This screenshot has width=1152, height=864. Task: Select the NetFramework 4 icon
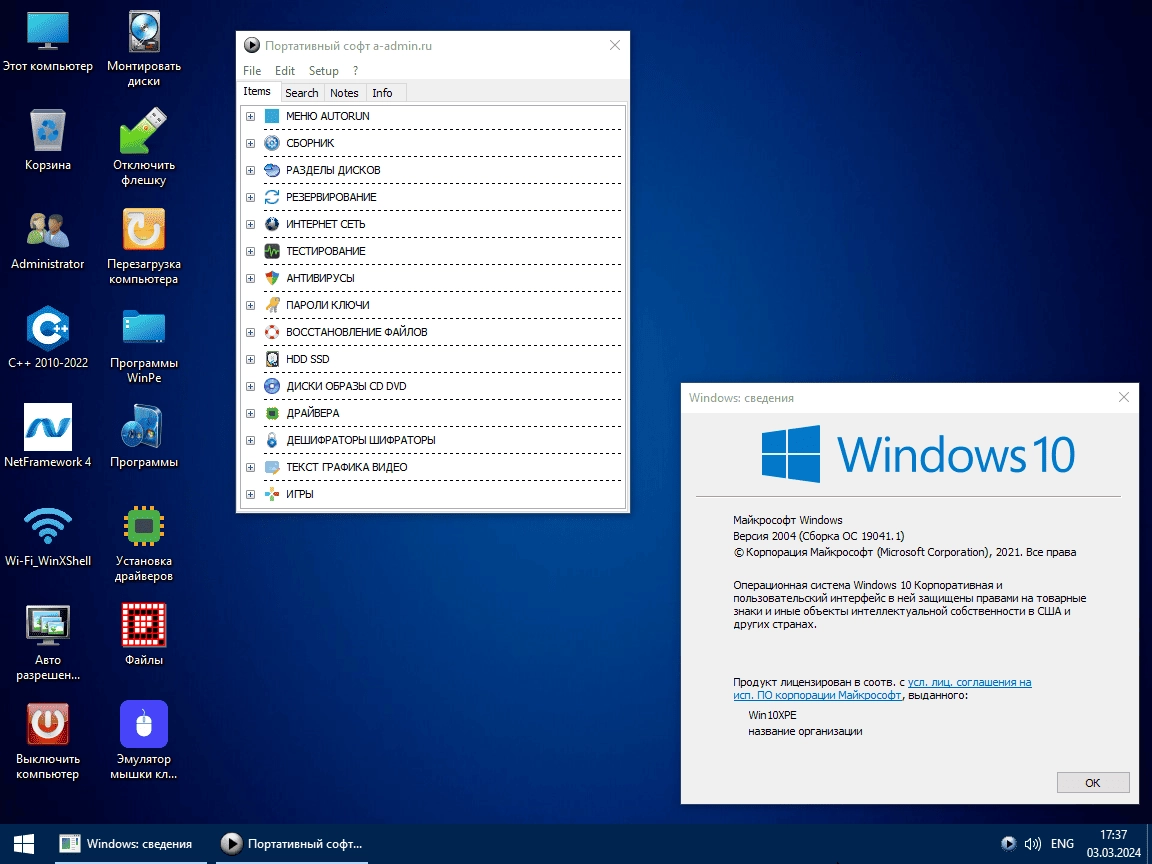(x=48, y=436)
